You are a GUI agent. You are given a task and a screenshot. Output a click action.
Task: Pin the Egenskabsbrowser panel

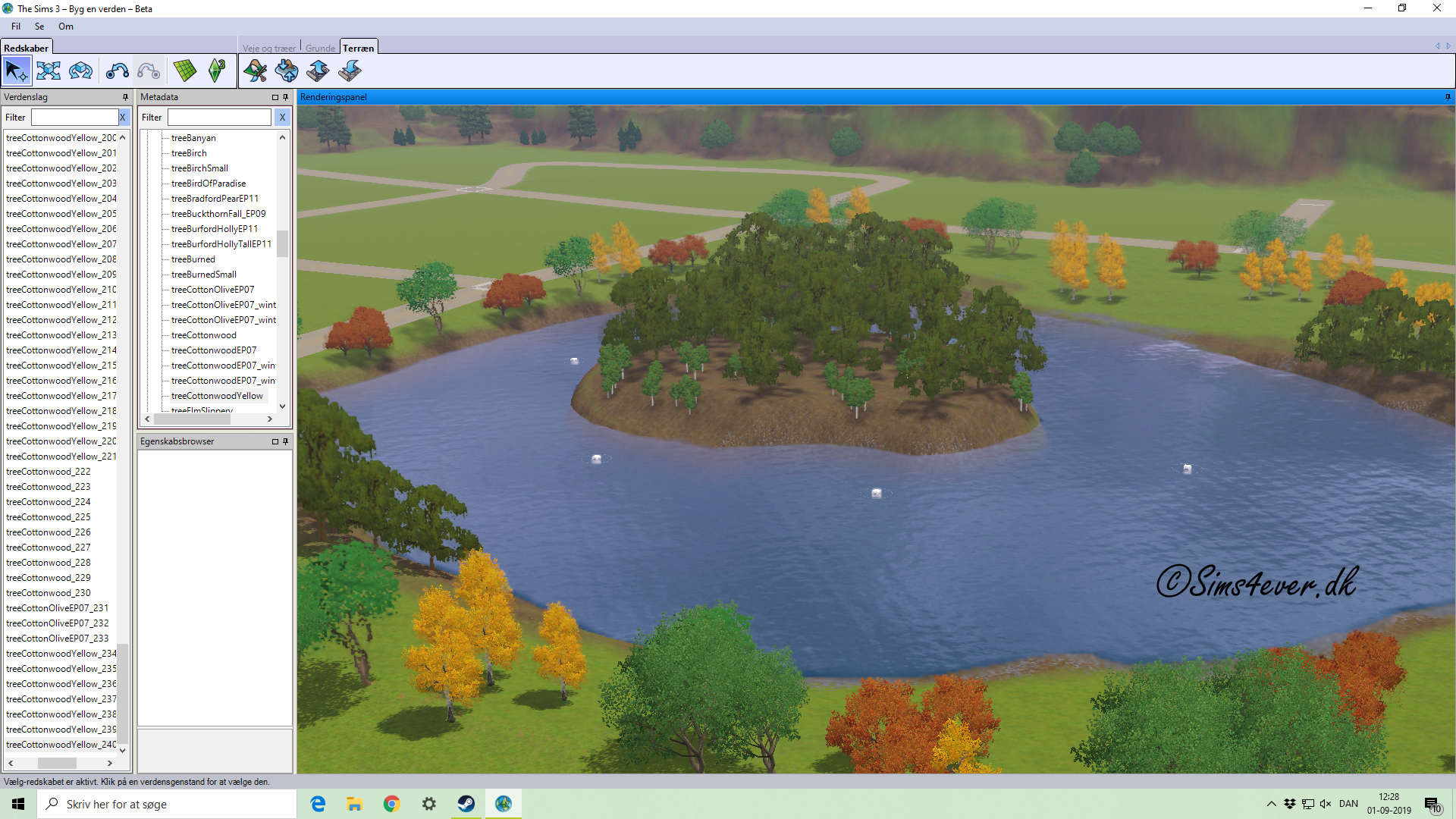[x=286, y=441]
